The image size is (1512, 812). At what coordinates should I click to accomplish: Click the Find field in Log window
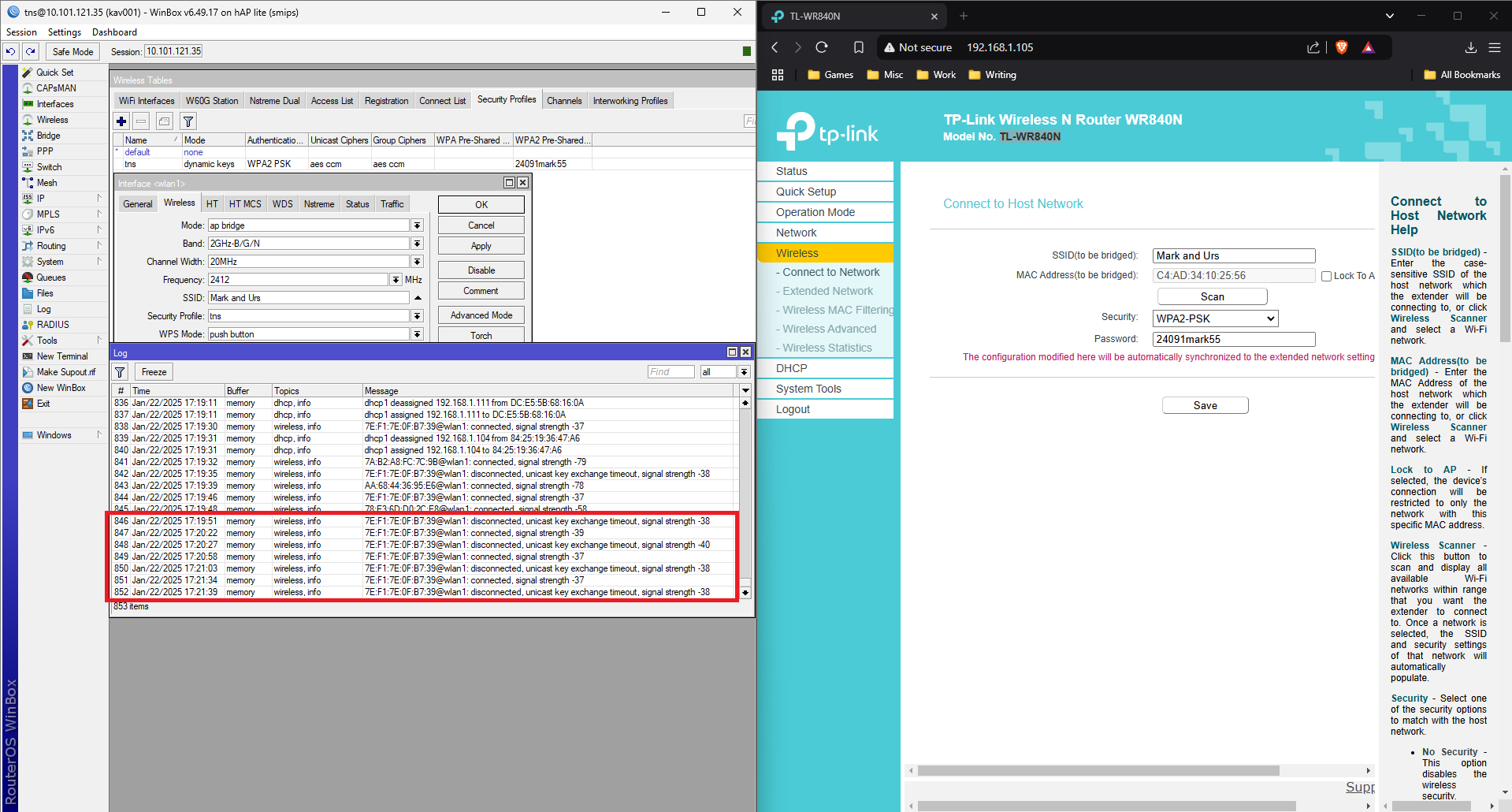click(671, 372)
